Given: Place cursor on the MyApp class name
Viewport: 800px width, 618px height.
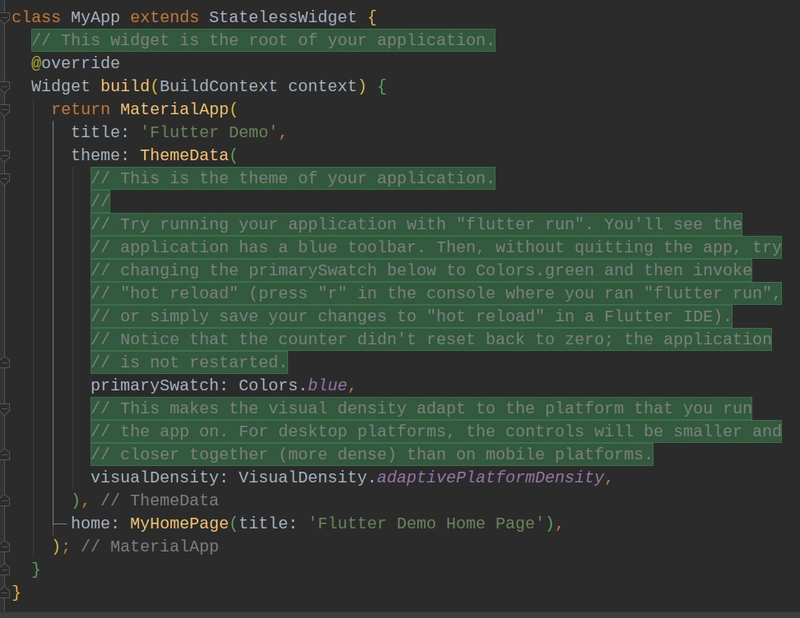Looking at the screenshot, I should point(95,17).
